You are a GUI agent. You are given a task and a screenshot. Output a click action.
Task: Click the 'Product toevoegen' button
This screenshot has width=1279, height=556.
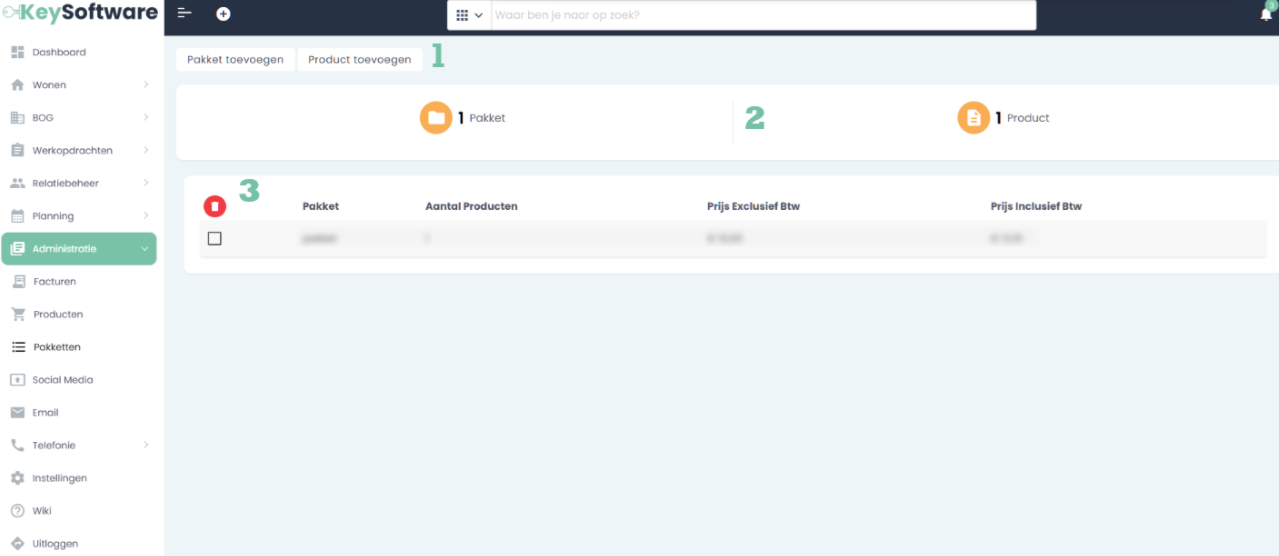click(360, 60)
